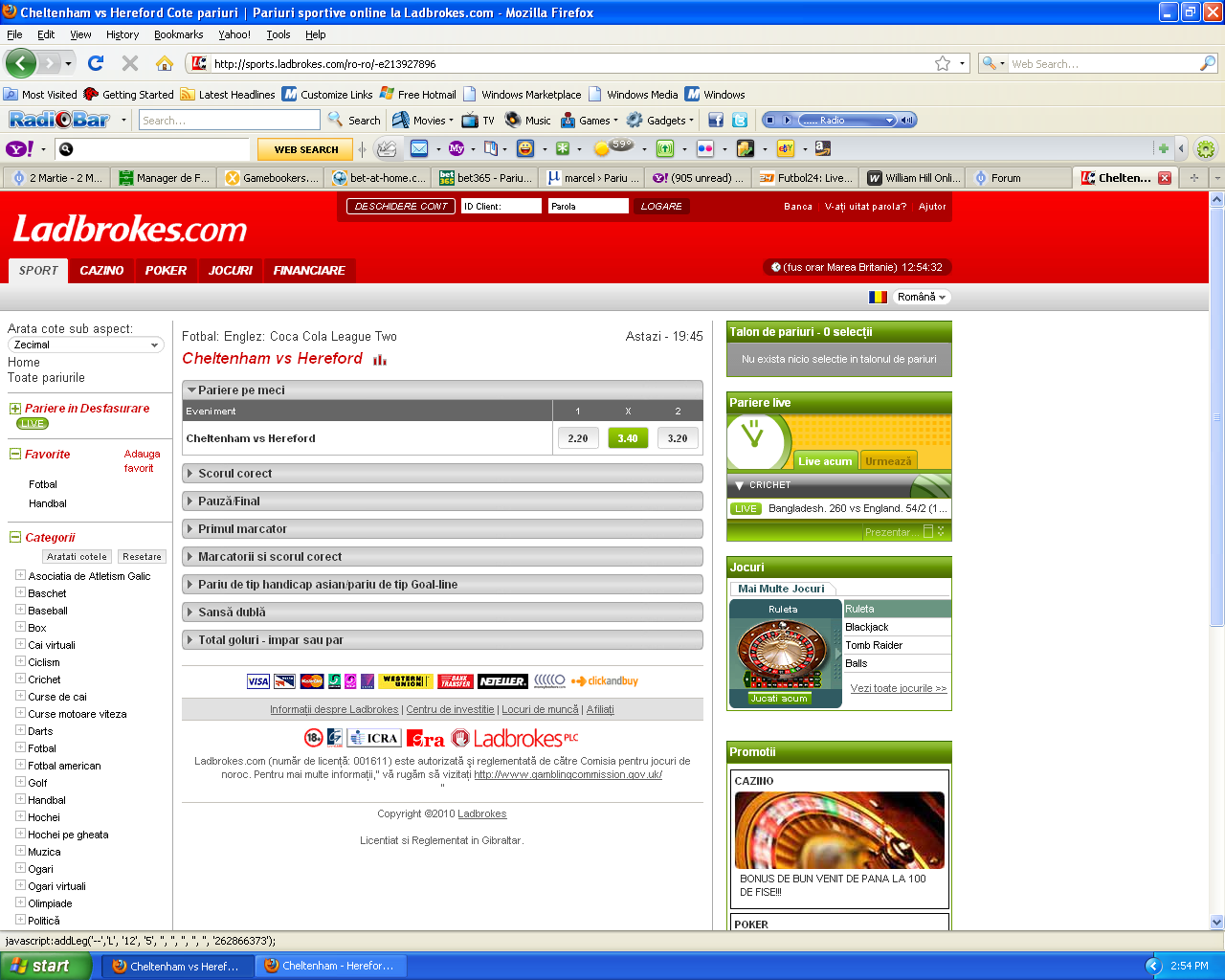Open Cheltenham - Hereford taskbar window
The image size is (1225, 980).
pos(331,966)
